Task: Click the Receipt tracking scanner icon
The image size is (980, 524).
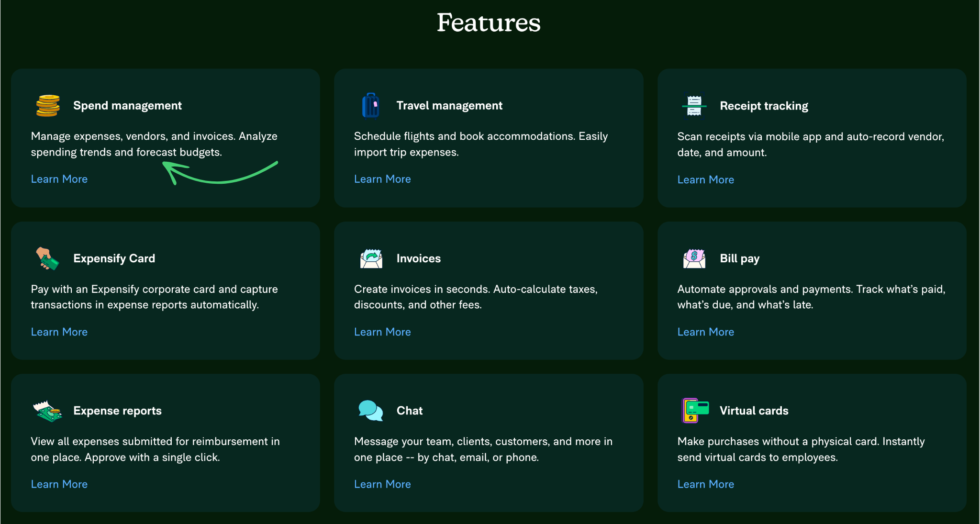Action: 694,106
